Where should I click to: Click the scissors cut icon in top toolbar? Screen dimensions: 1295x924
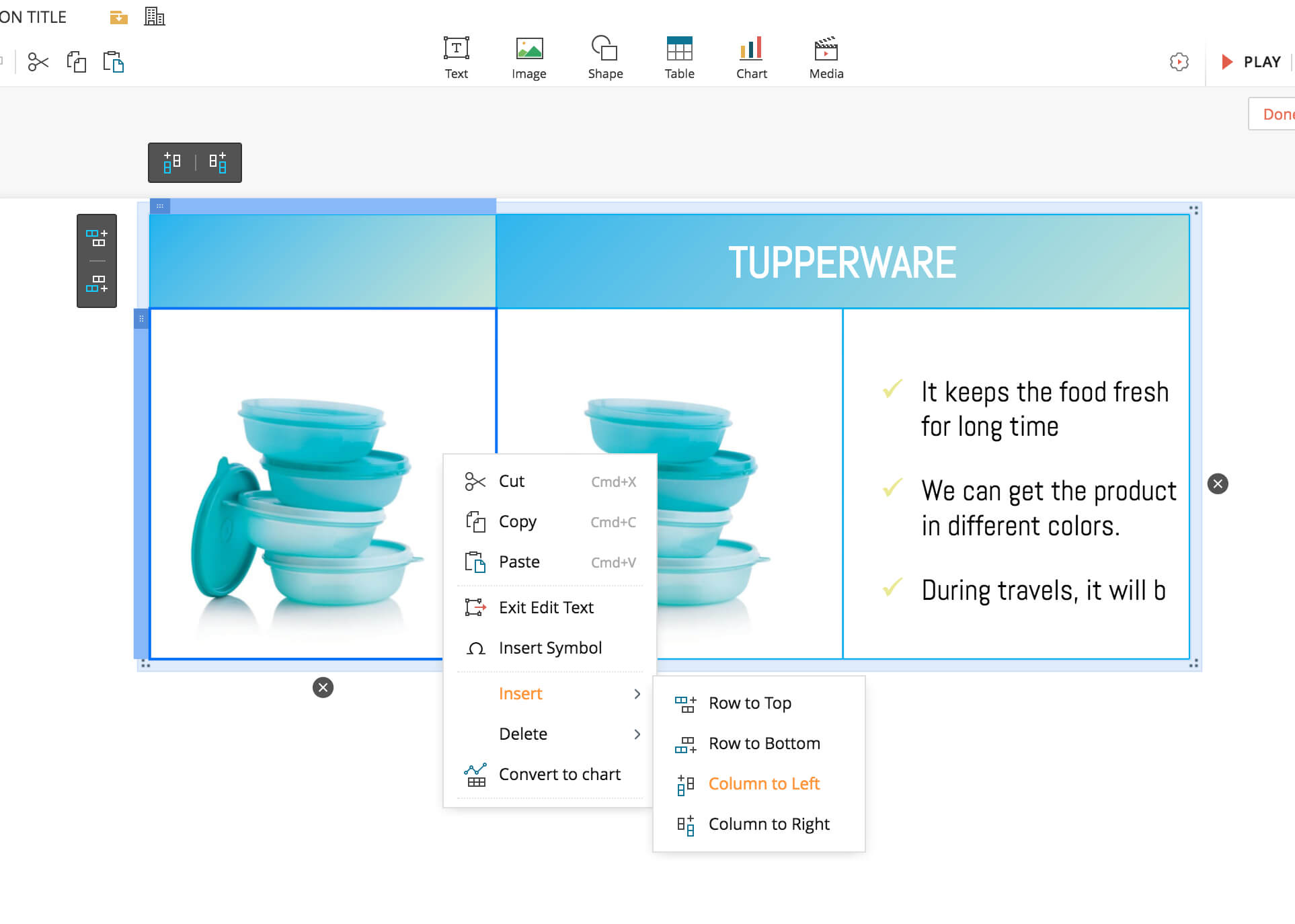pyautogui.click(x=38, y=62)
